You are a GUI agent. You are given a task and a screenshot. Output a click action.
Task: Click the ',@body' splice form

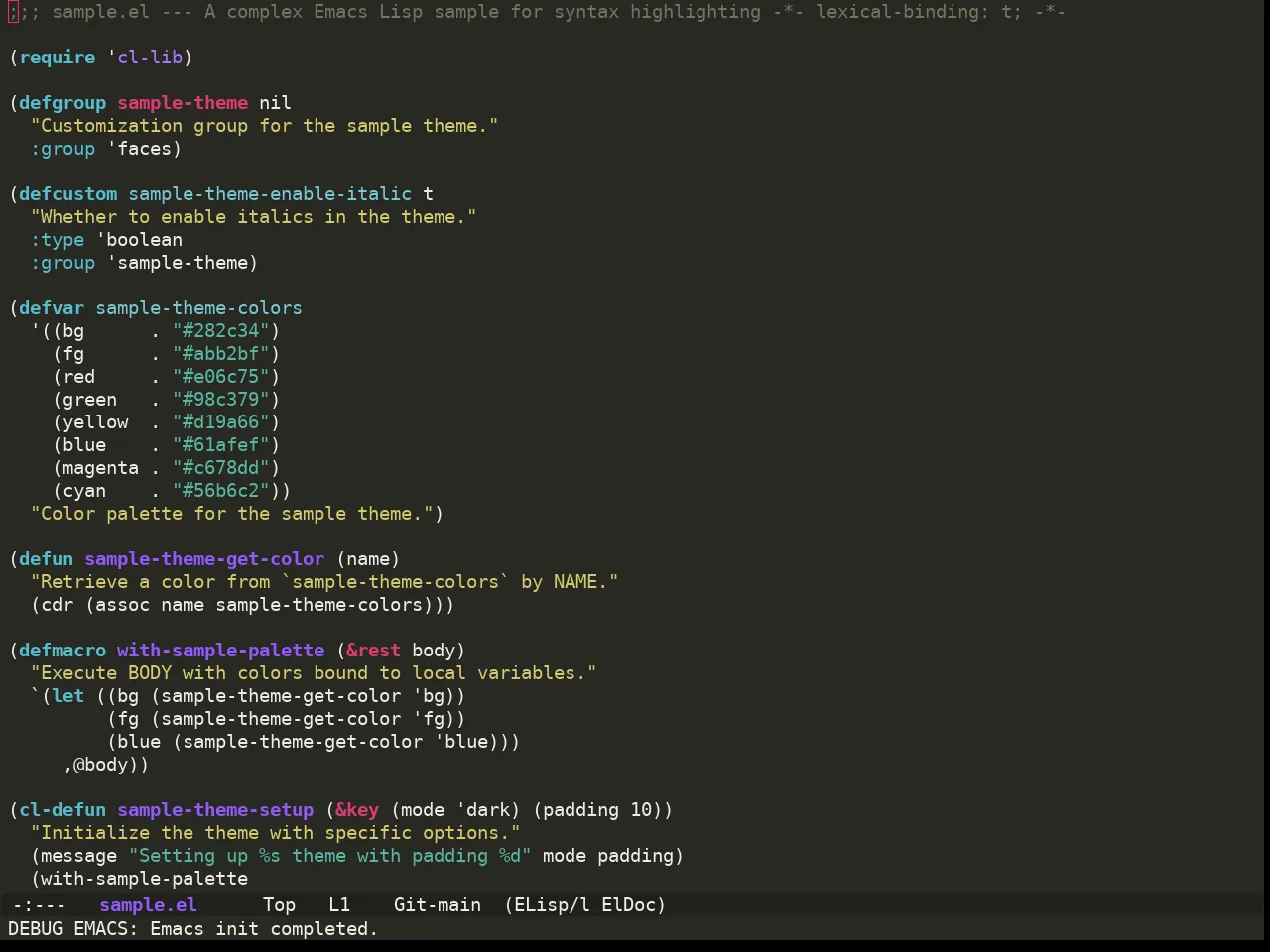click(101, 765)
